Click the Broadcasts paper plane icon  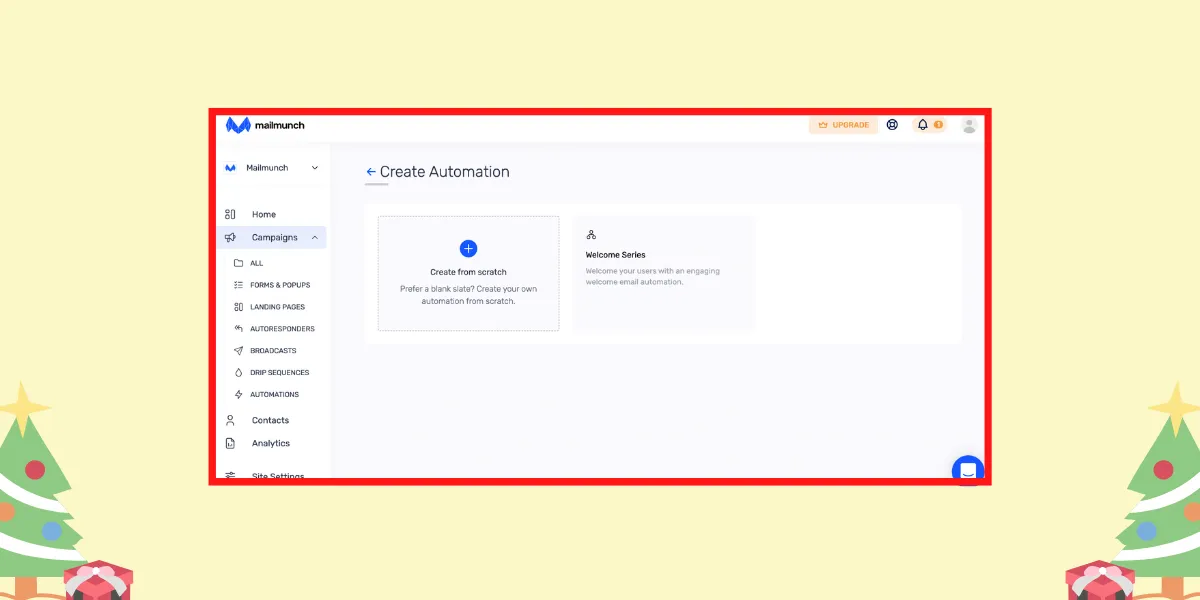(x=238, y=351)
